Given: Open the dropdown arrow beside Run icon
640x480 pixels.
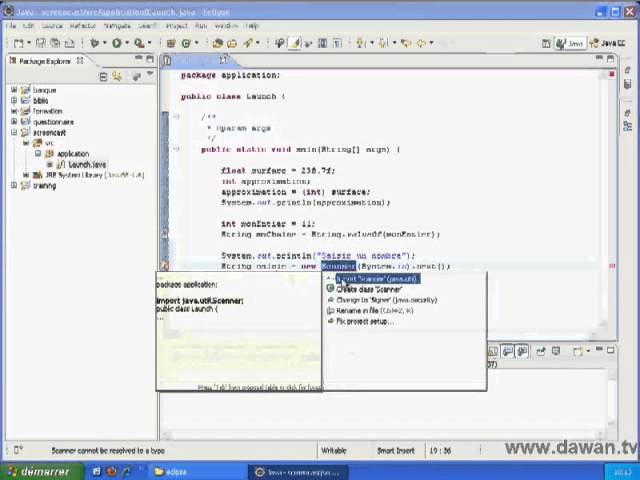Looking at the screenshot, I should pyautogui.click(x=127, y=43).
